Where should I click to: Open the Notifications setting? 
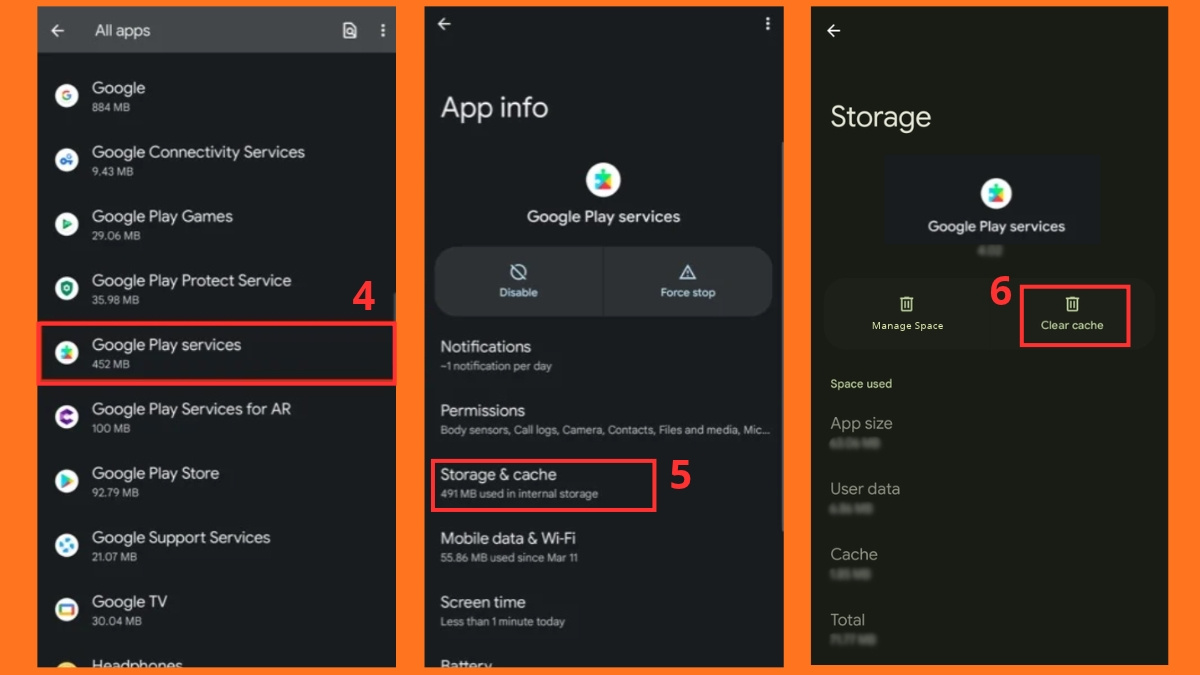pos(603,355)
